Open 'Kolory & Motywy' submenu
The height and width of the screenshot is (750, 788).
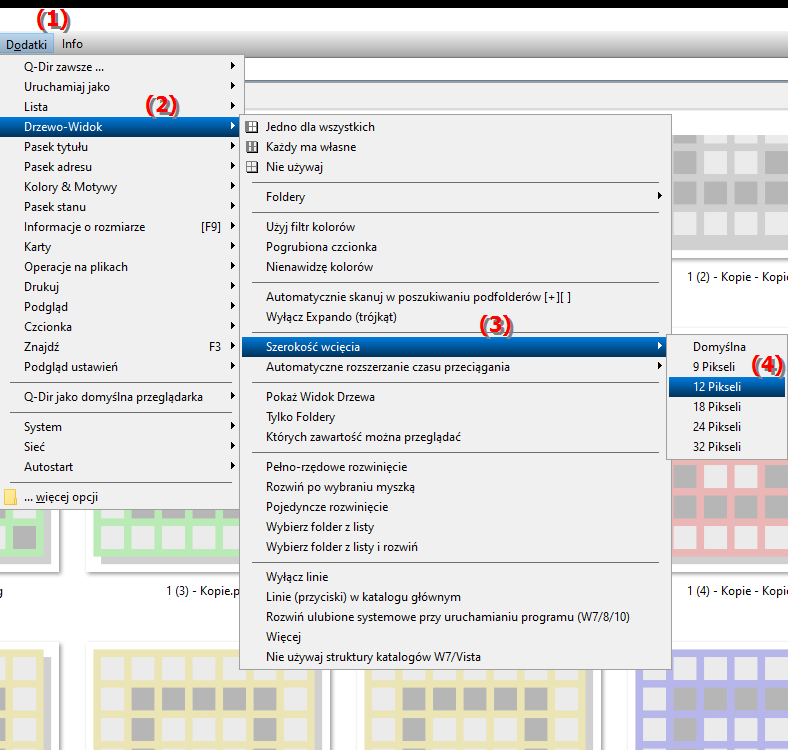coord(120,187)
